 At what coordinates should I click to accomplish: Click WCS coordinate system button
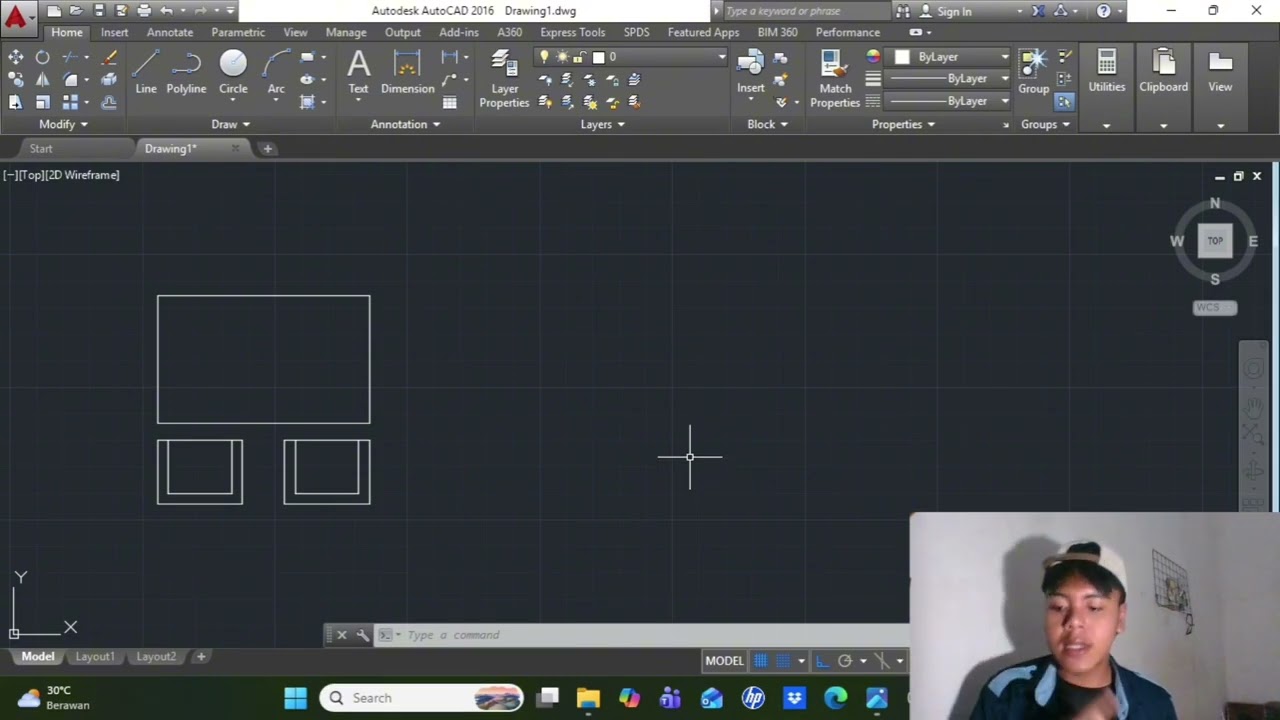pyautogui.click(x=1215, y=307)
